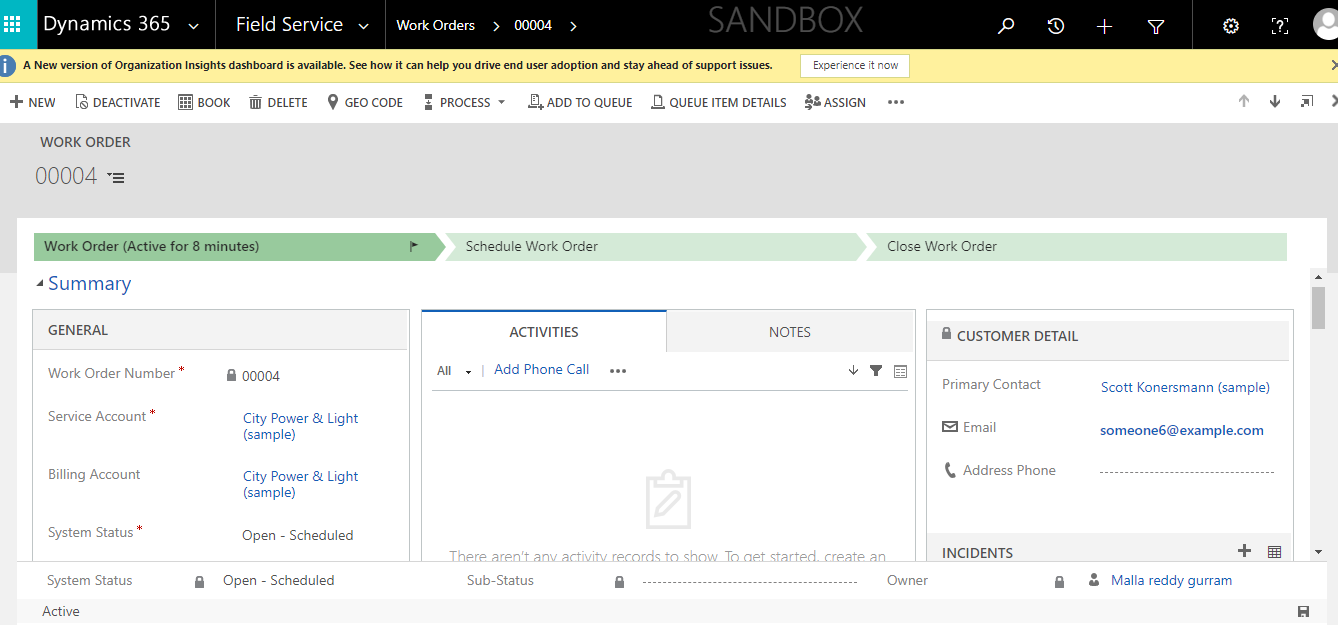Sort activities with the down arrow icon

click(x=853, y=370)
